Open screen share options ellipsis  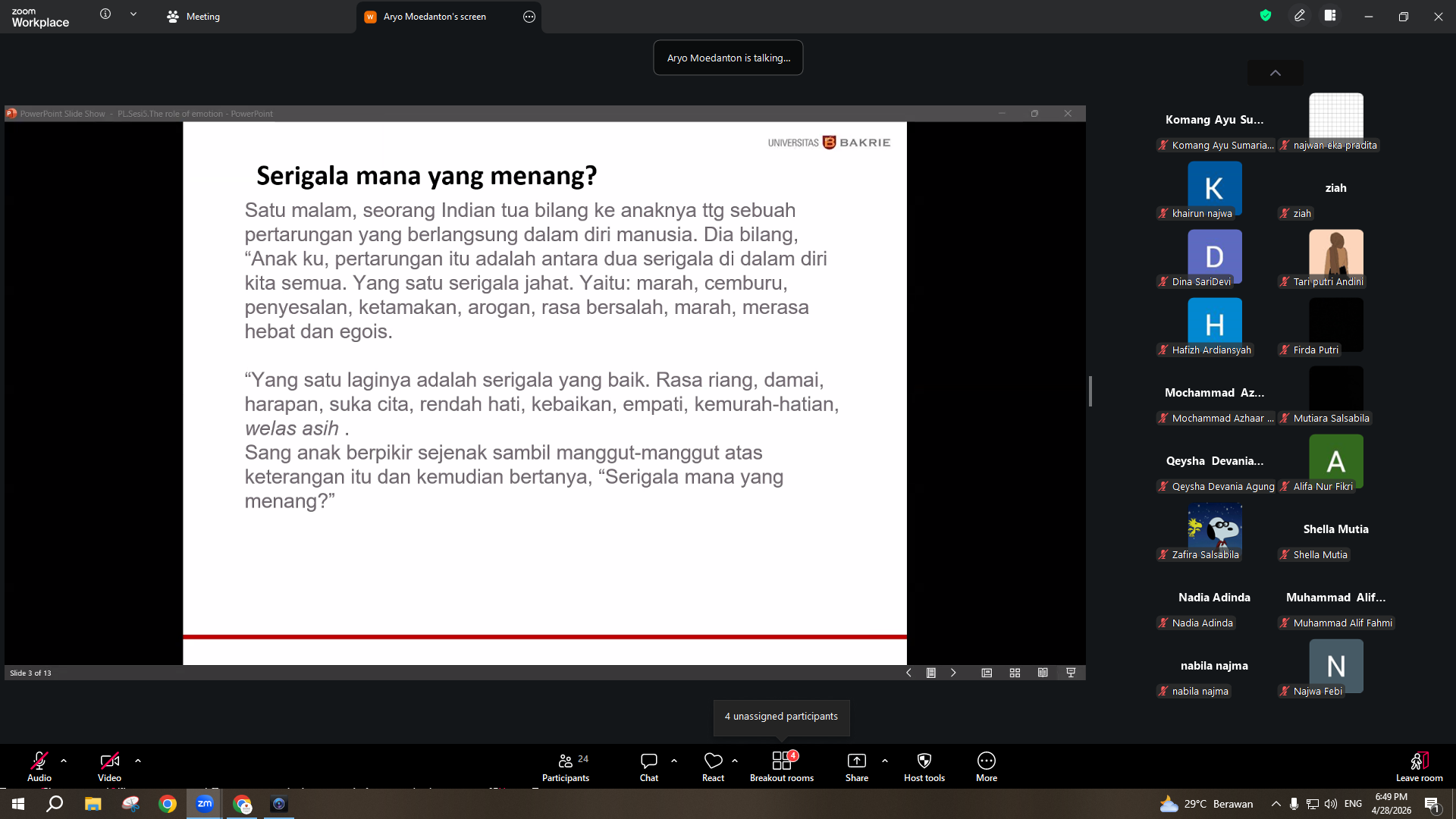point(529,17)
